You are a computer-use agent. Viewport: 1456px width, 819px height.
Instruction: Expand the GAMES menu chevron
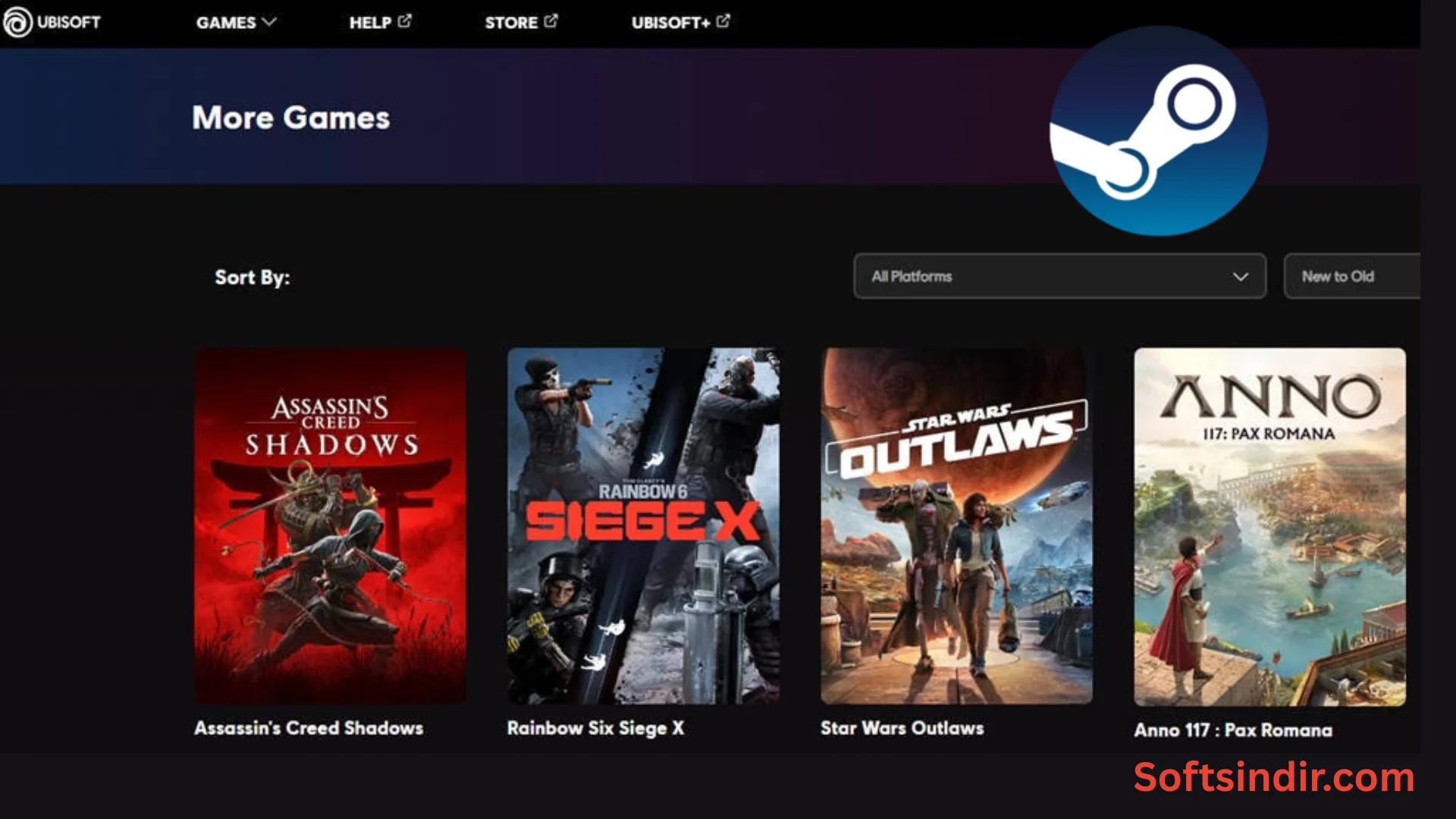[x=269, y=22]
